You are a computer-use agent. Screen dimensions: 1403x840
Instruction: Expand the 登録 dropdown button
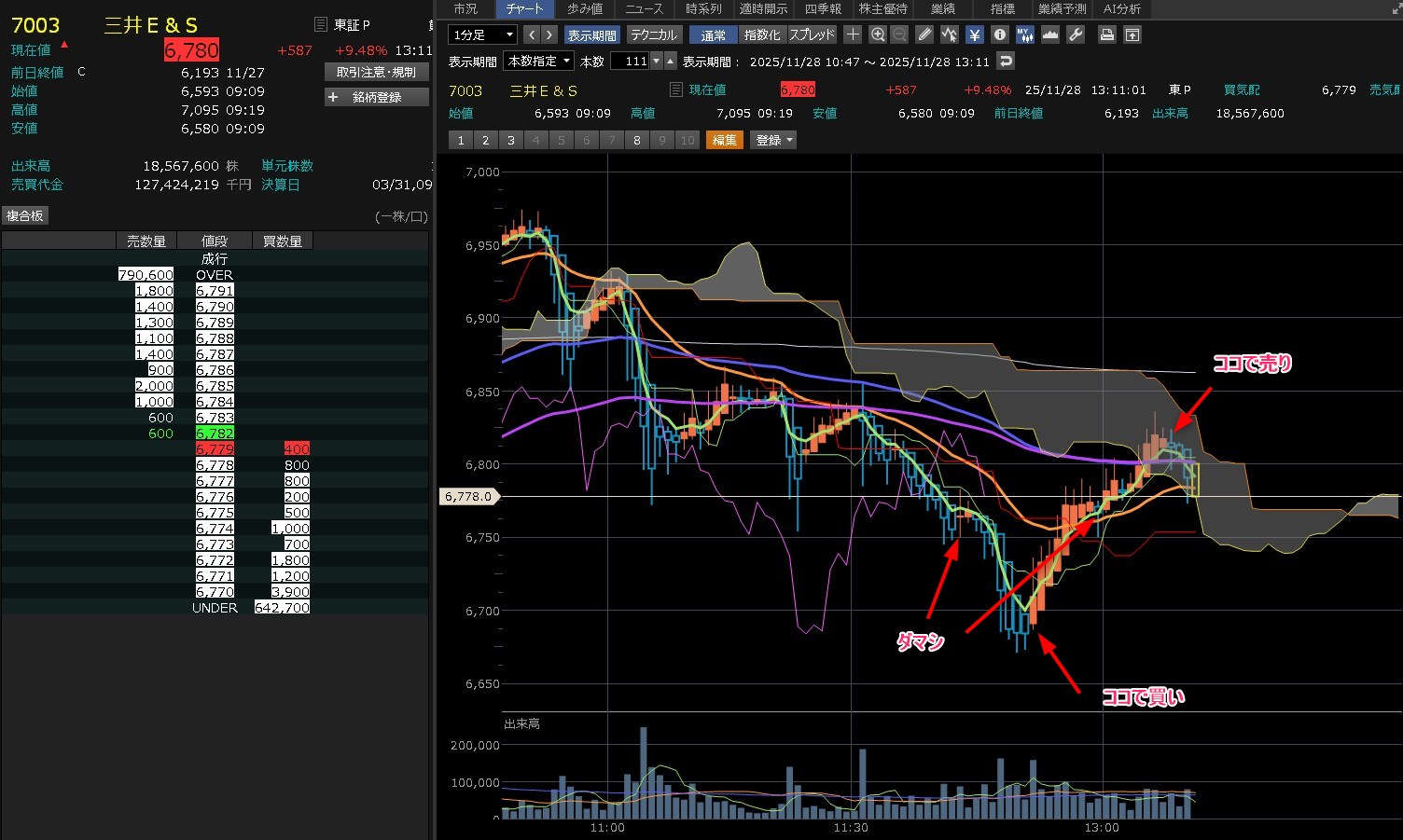click(773, 140)
